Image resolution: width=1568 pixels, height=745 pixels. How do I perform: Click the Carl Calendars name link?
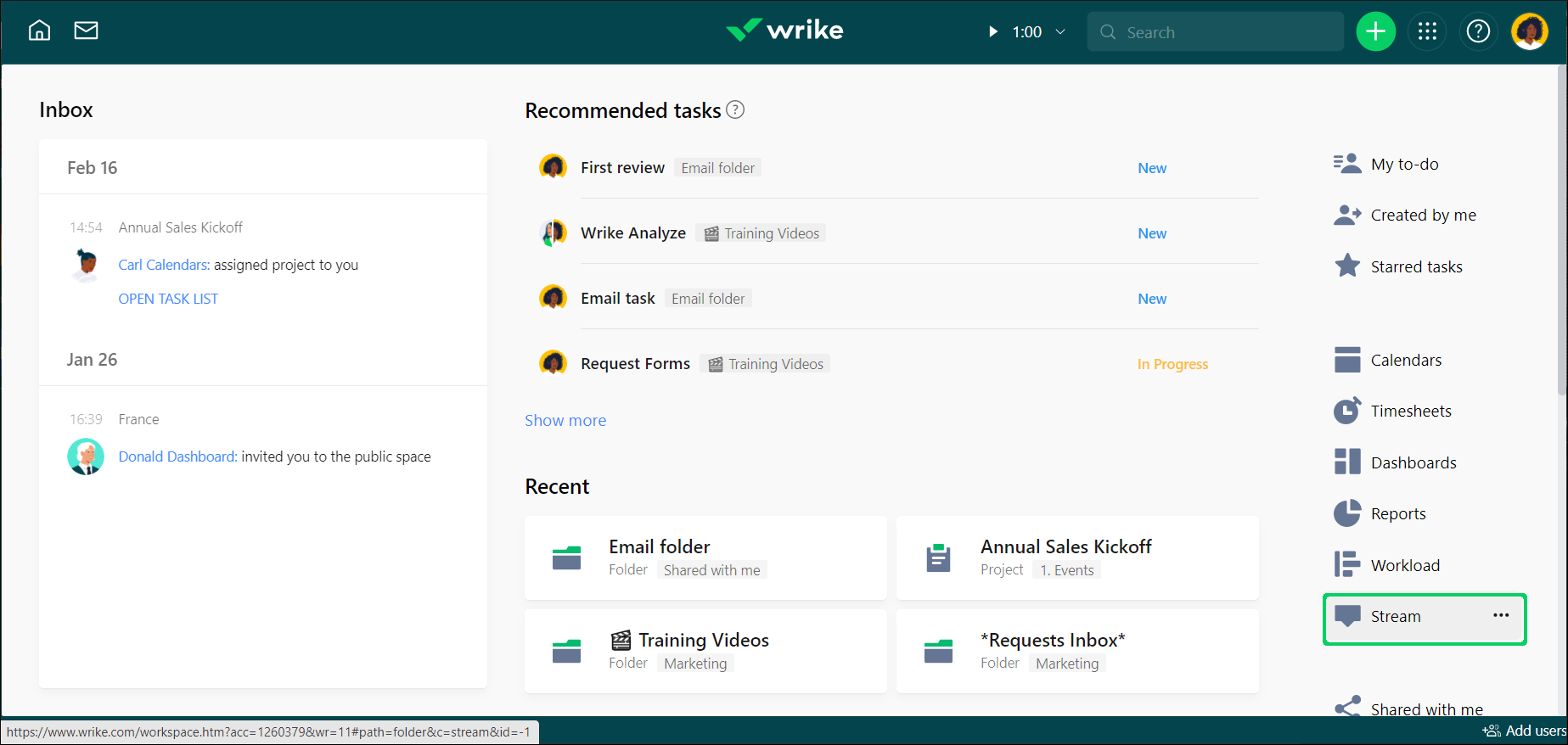pyautogui.click(x=164, y=265)
